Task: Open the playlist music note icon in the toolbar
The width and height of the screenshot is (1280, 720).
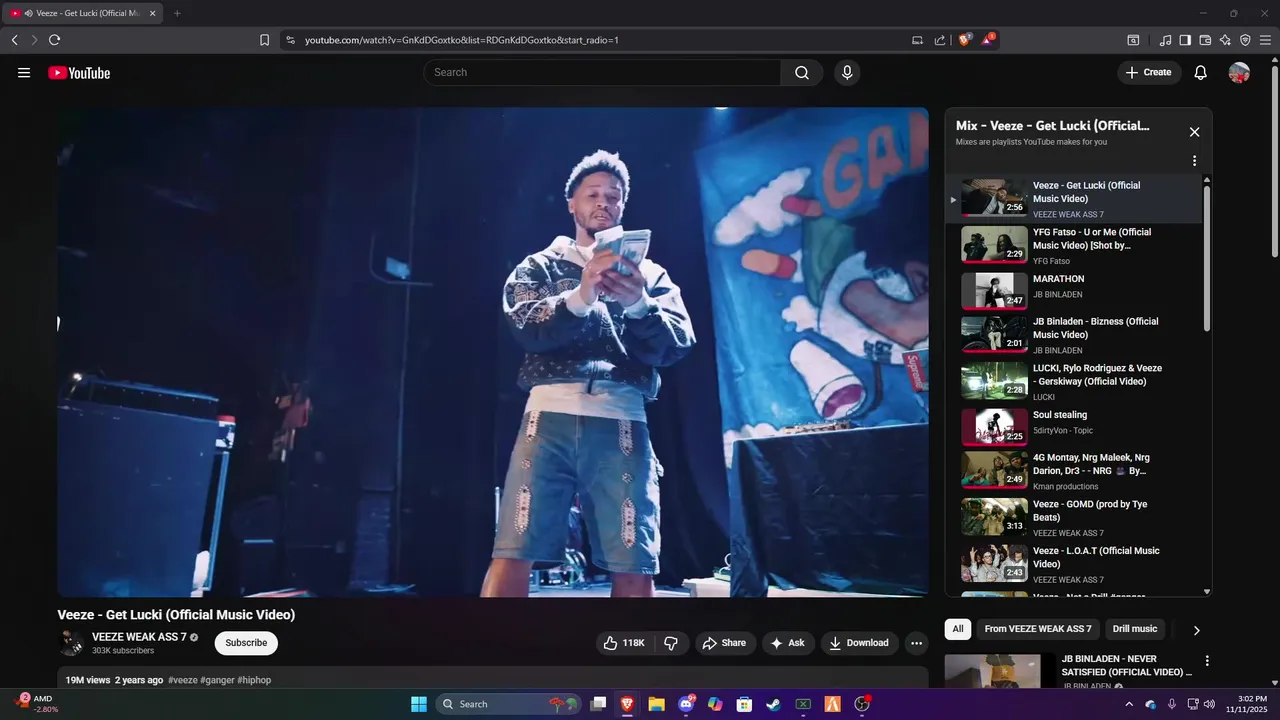Action: point(1165,40)
